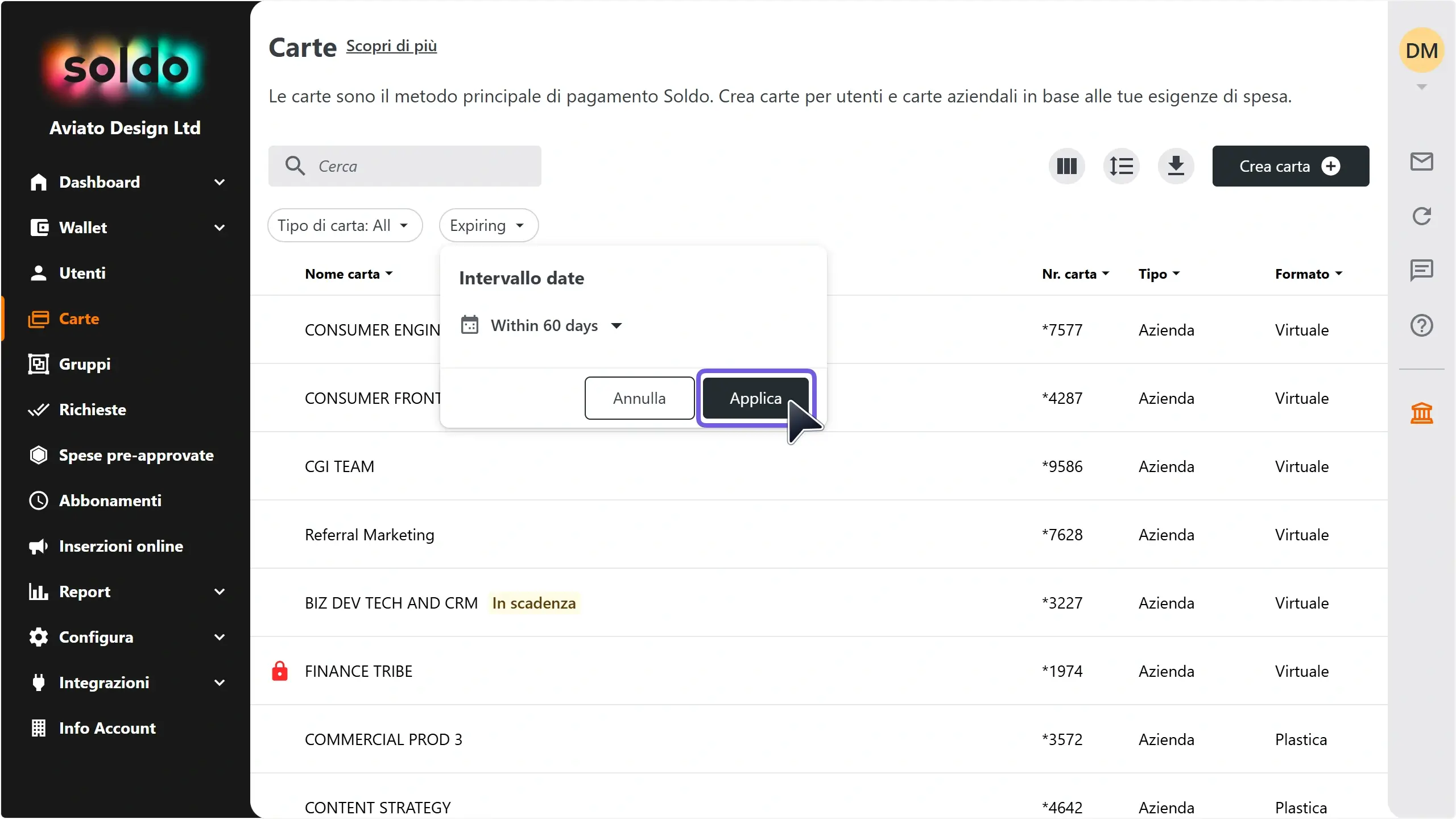
Task: Click the Configura gear icon
Action: coord(38,637)
